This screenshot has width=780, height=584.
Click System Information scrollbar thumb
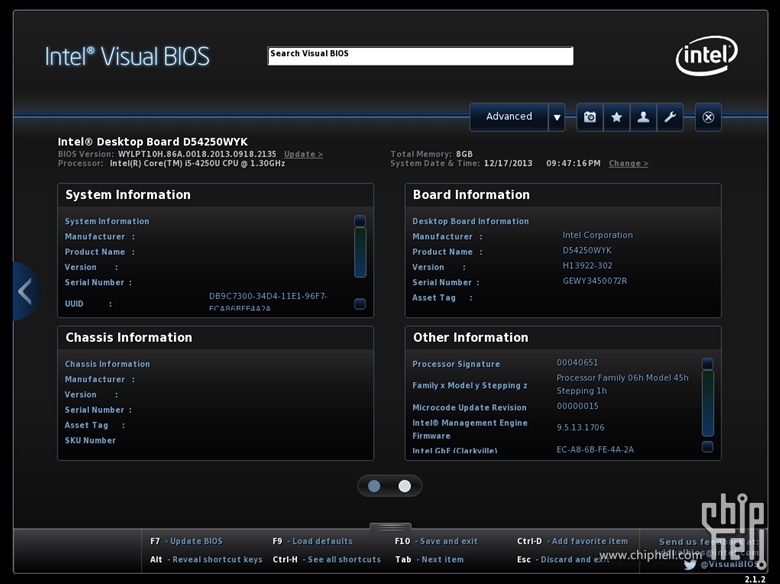pos(360,252)
